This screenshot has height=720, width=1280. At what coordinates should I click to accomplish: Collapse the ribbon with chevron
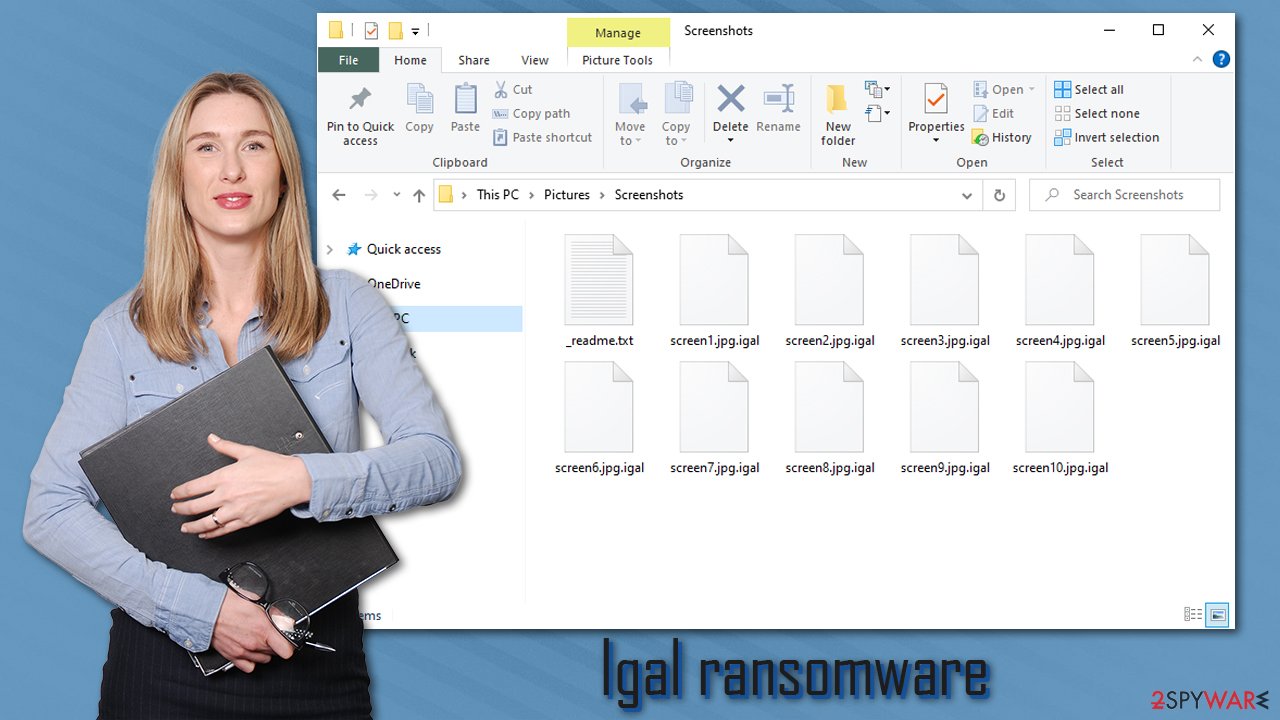tap(1197, 60)
